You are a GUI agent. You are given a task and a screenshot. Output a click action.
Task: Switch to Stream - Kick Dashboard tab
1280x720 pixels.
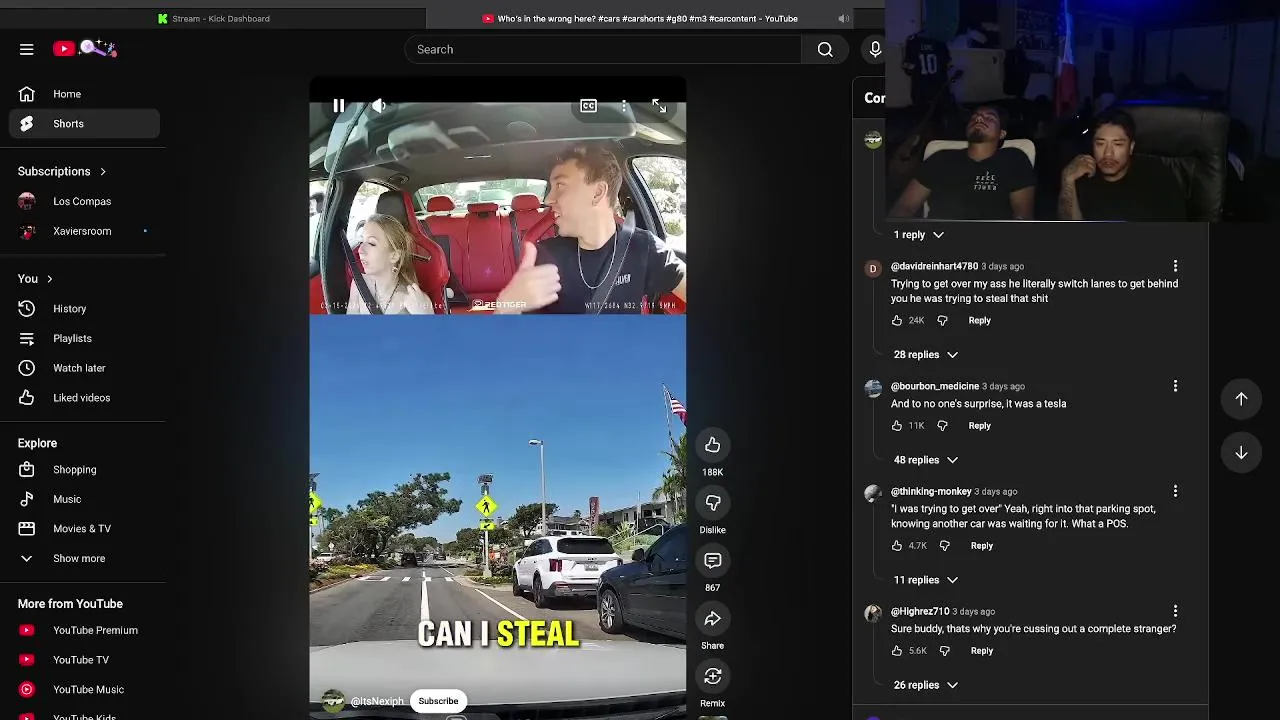[x=213, y=18]
